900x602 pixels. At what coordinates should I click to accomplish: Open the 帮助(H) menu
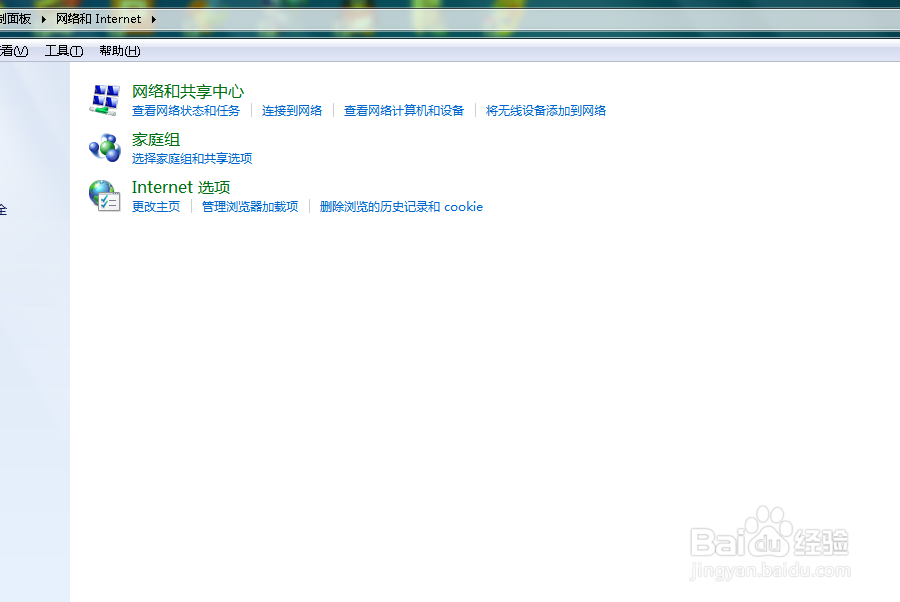120,51
